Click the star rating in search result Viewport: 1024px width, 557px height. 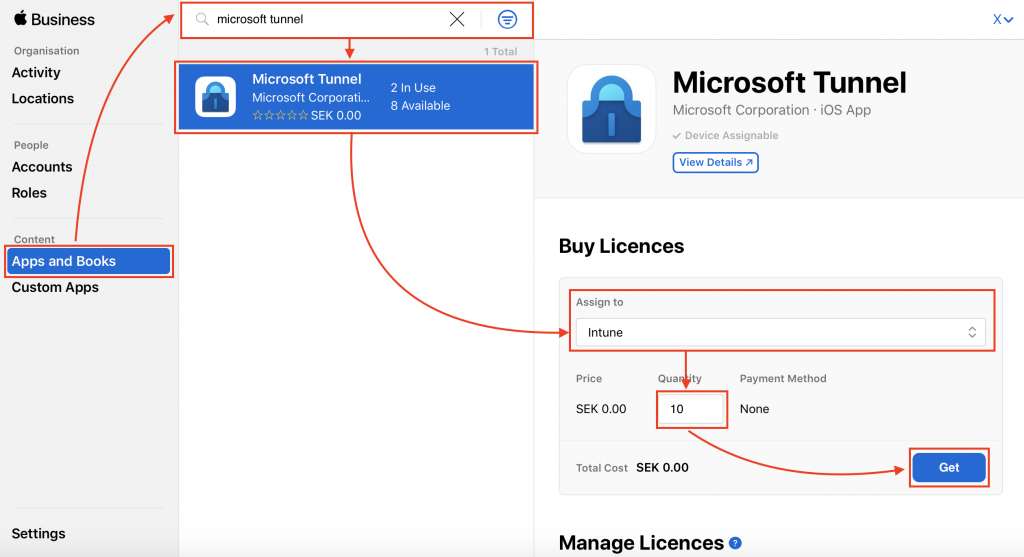pos(280,116)
